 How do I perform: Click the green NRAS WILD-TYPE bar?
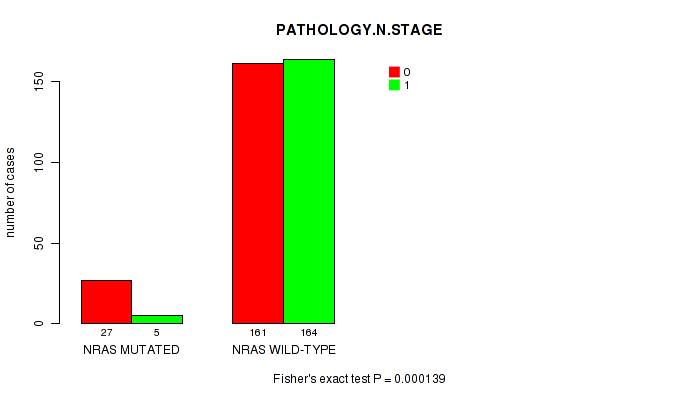click(x=309, y=191)
